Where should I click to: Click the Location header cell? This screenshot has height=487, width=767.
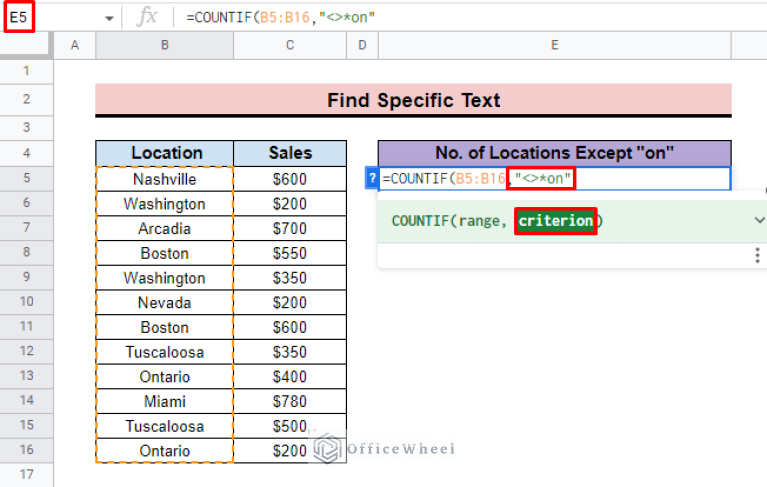click(165, 154)
